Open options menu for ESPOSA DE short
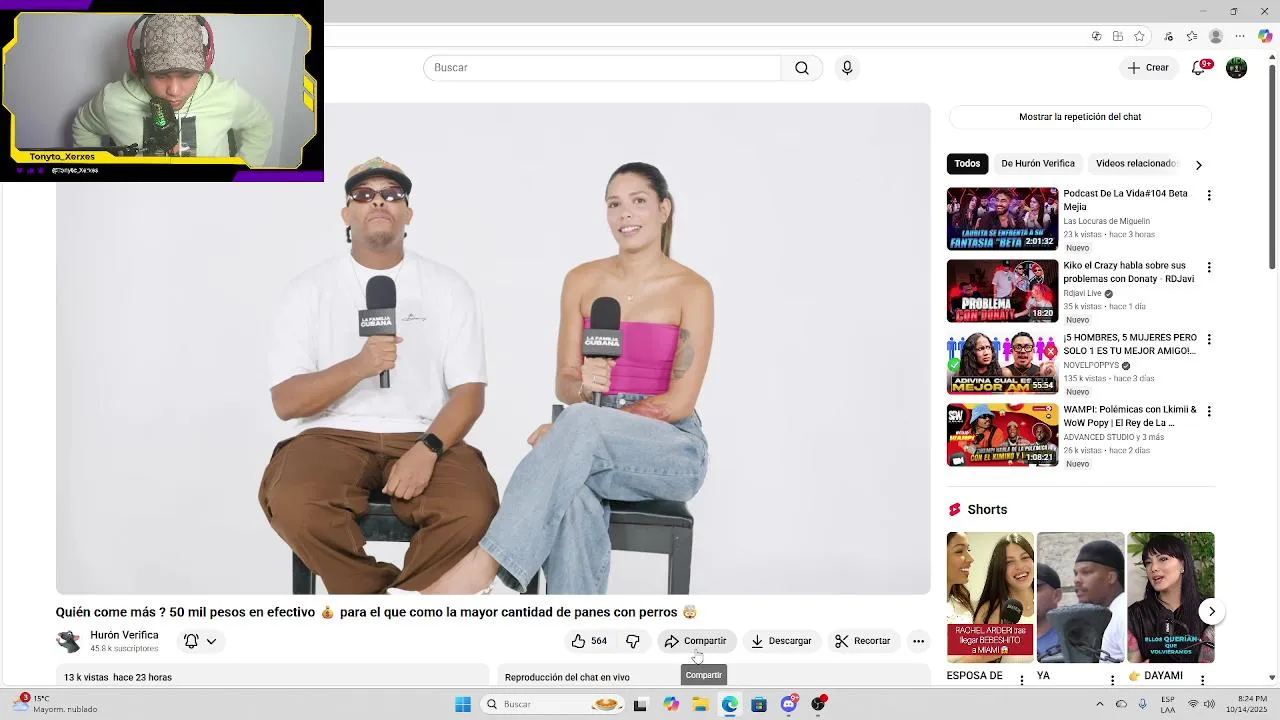 pos(1022,680)
